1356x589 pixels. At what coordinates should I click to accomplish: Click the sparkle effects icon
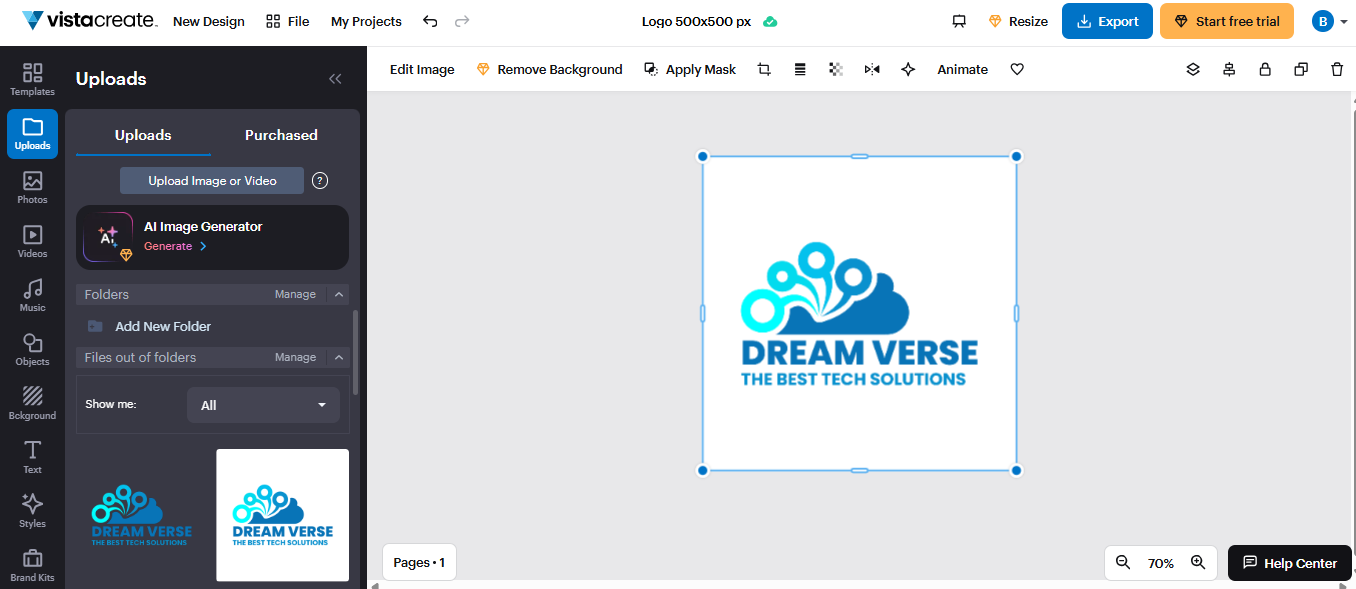(908, 69)
